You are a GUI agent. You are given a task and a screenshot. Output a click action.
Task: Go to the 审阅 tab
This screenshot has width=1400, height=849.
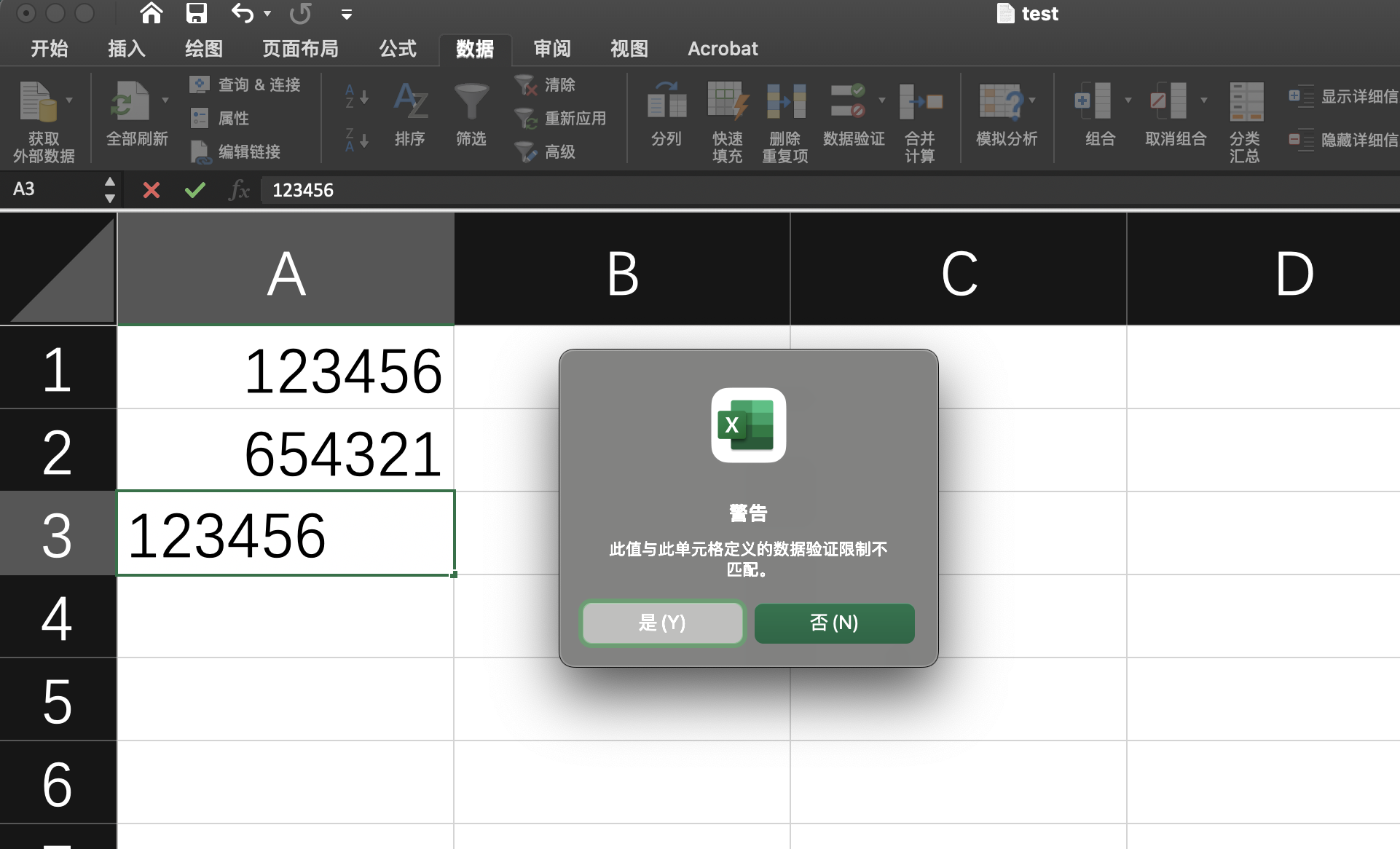coord(552,49)
